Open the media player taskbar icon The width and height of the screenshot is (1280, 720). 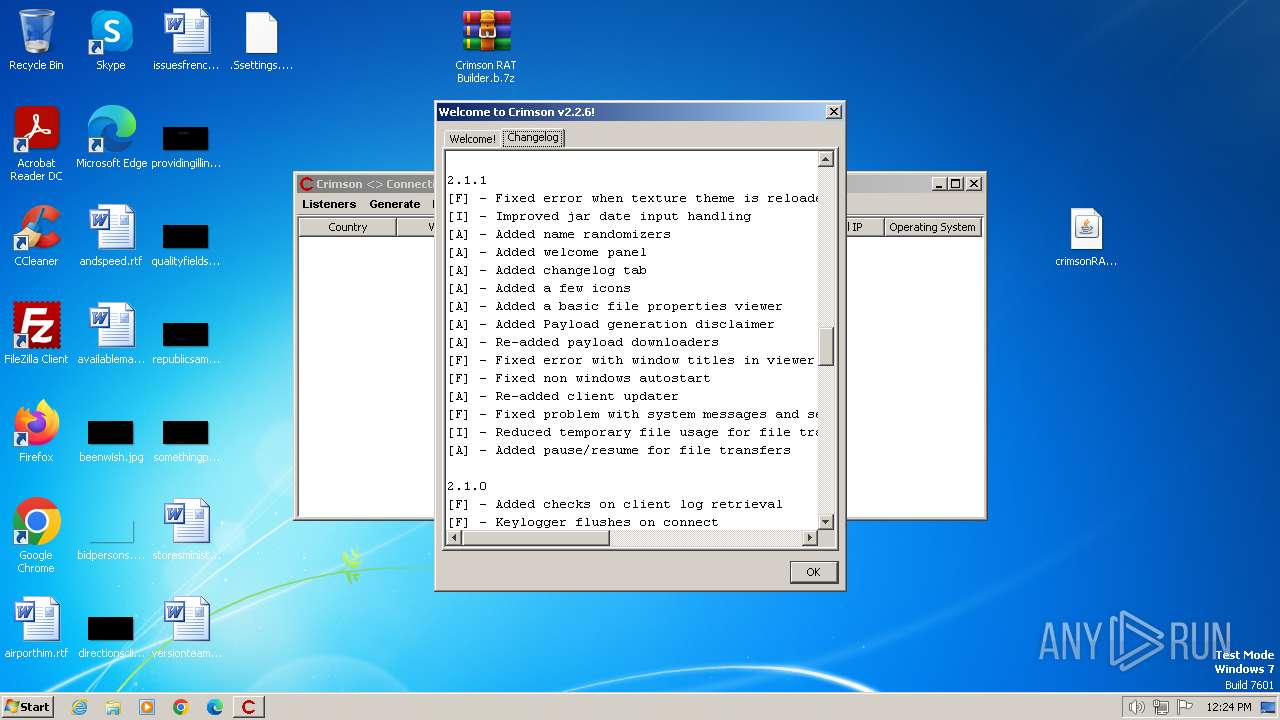point(147,707)
